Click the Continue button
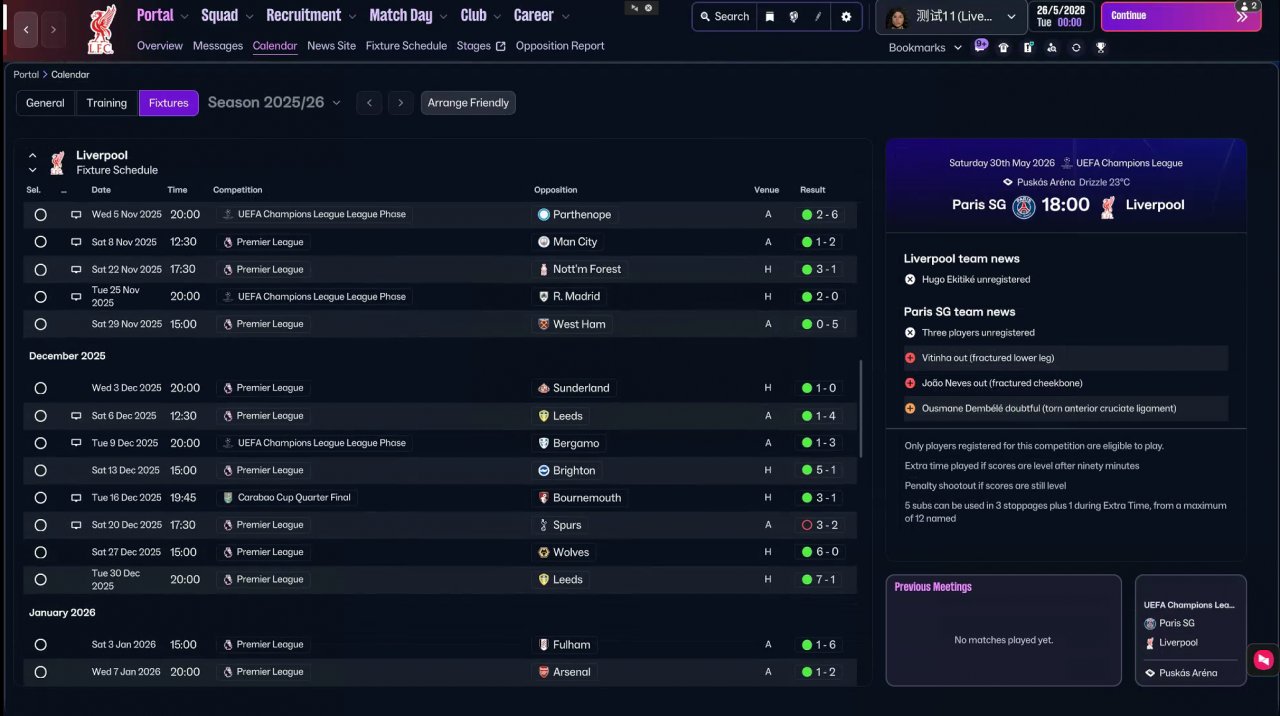The width and height of the screenshot is (1280, 716). [1180, 17]
